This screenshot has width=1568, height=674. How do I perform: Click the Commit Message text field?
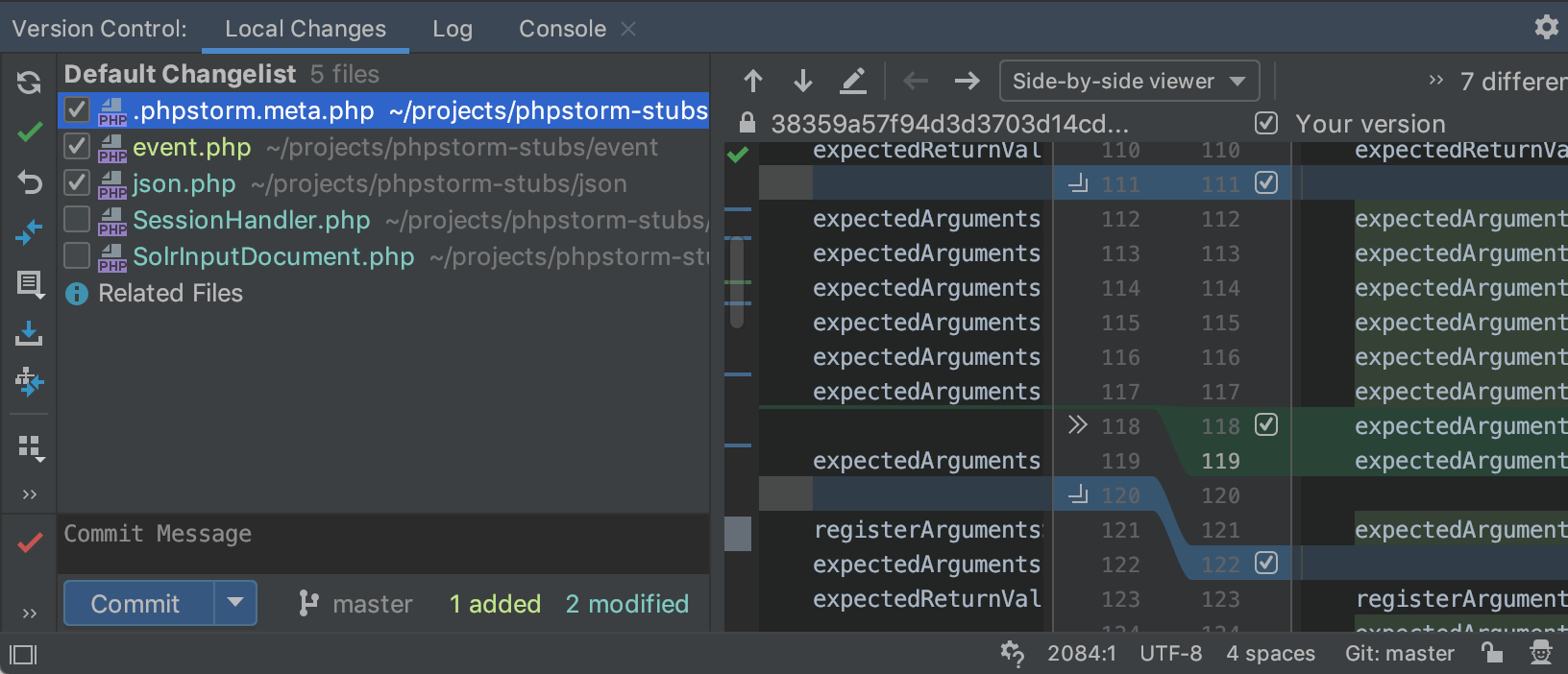(x=384, y=543)
